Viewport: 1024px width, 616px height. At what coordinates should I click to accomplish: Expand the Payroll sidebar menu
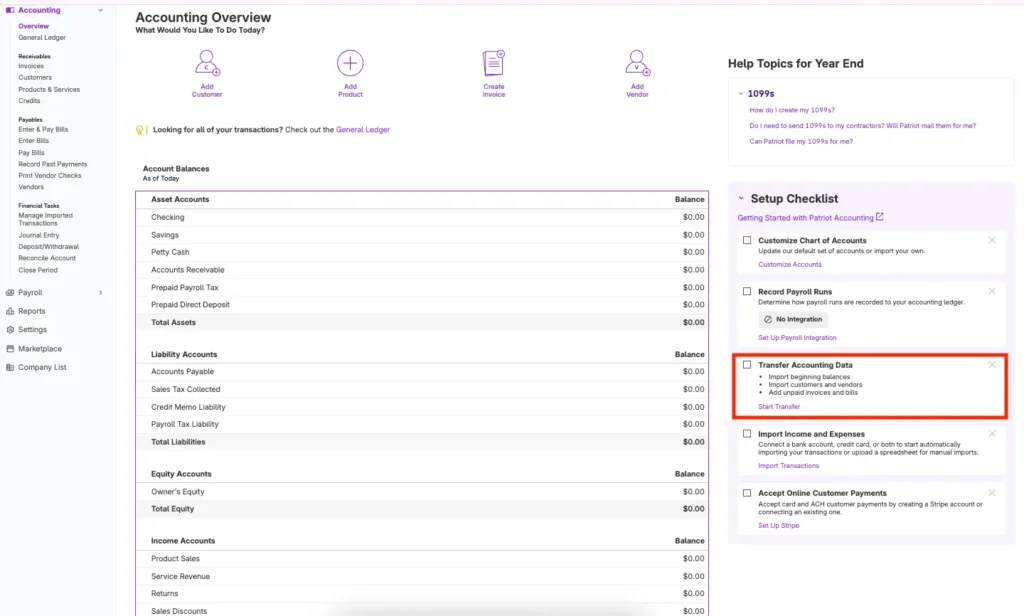[101, 293]
